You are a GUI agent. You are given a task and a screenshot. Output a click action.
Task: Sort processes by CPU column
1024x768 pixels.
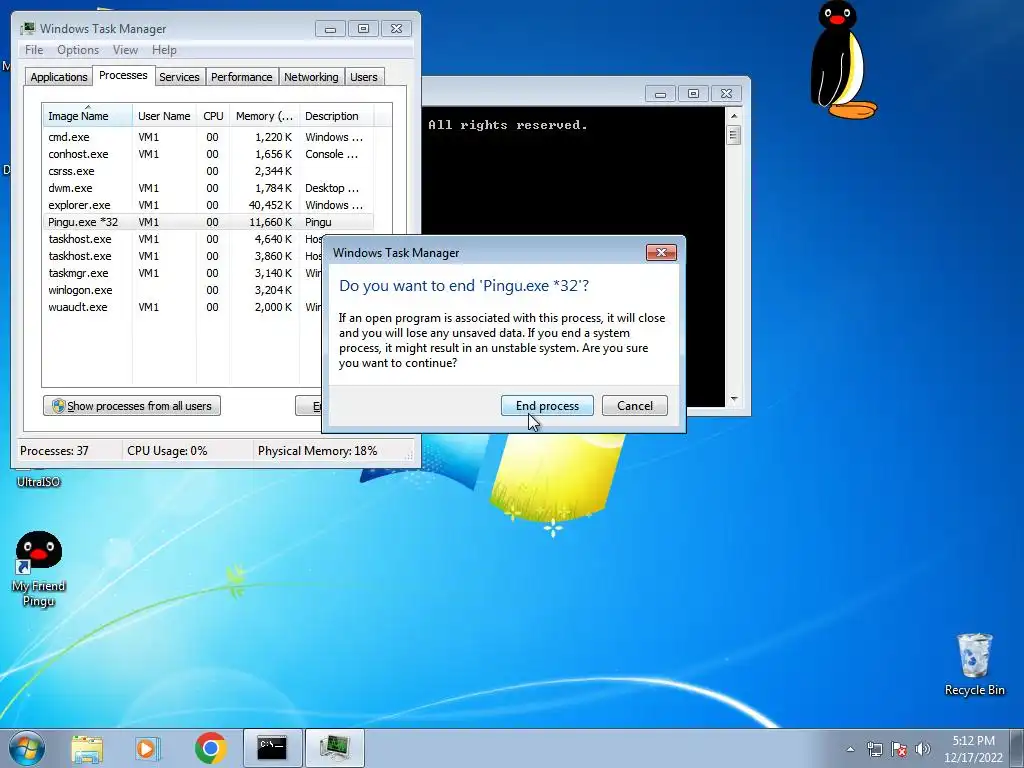213,116
